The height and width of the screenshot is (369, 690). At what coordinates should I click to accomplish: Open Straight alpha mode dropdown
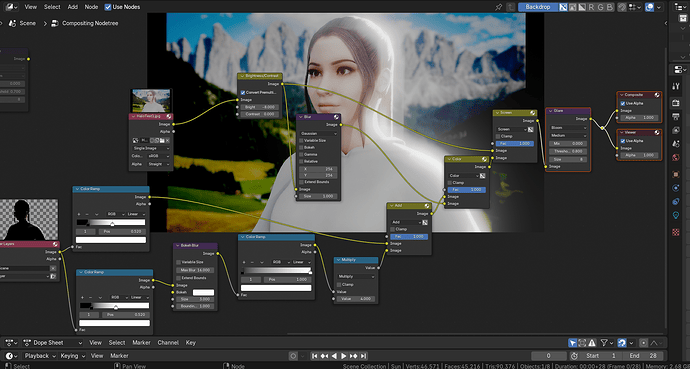click(158, 164)
